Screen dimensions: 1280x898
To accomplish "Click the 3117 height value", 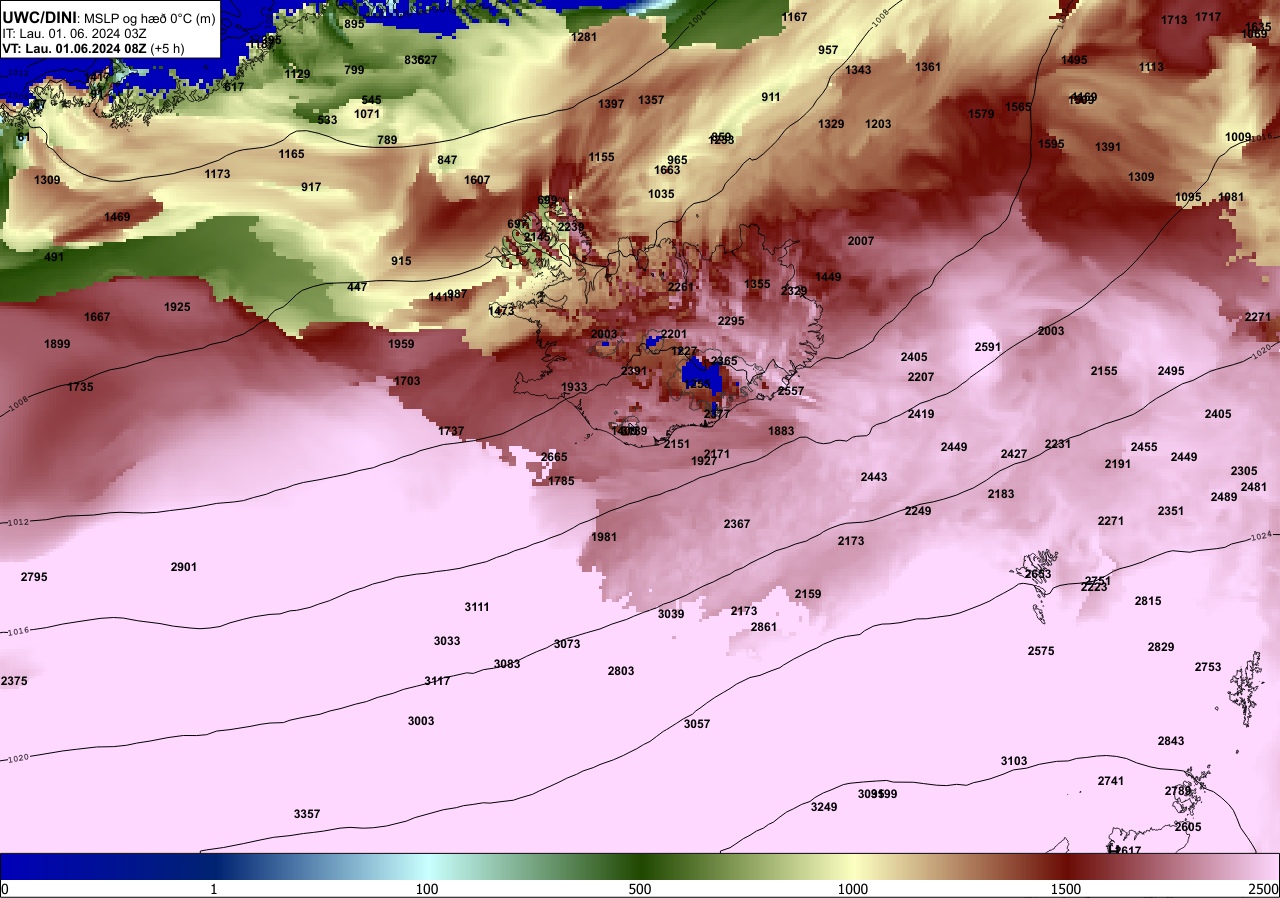I will (437, 681).
